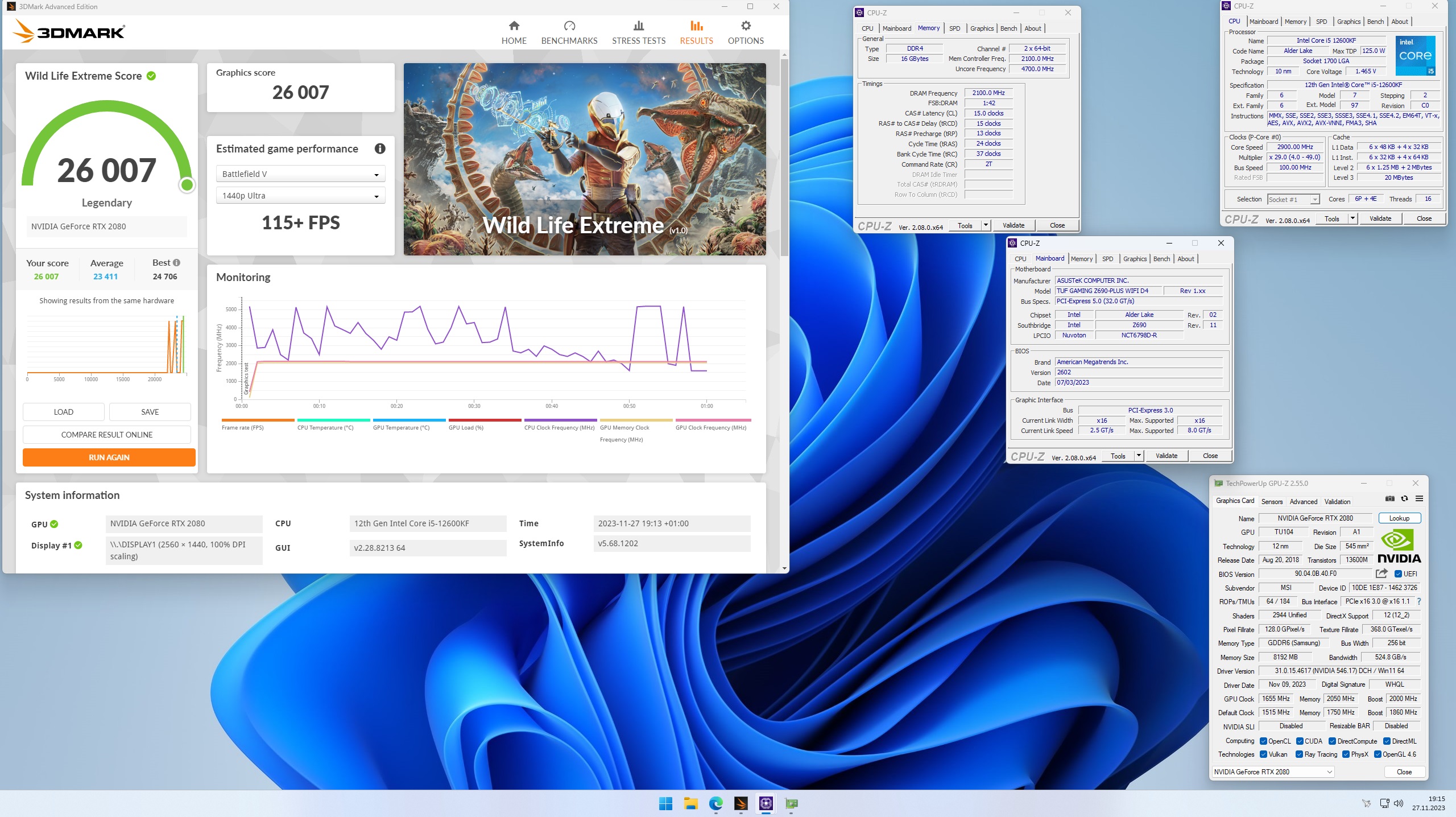Toggle the OpenCL checkbox
This screenshot has width=1456, height=817.
tap(1263, 741)
